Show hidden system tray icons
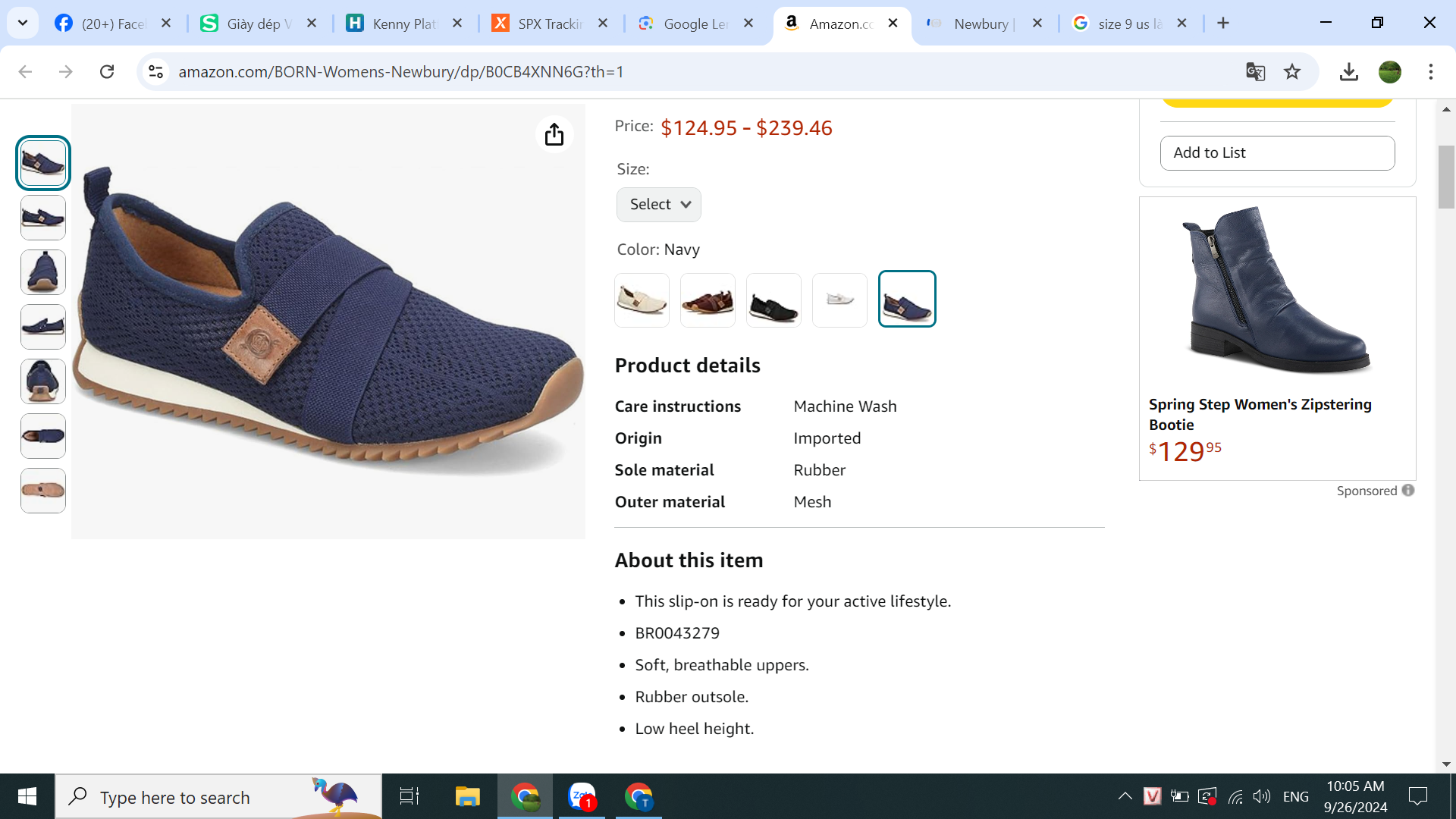Image resolution: width=1456 pixels, height=819 pixels. pos(1125,796)
